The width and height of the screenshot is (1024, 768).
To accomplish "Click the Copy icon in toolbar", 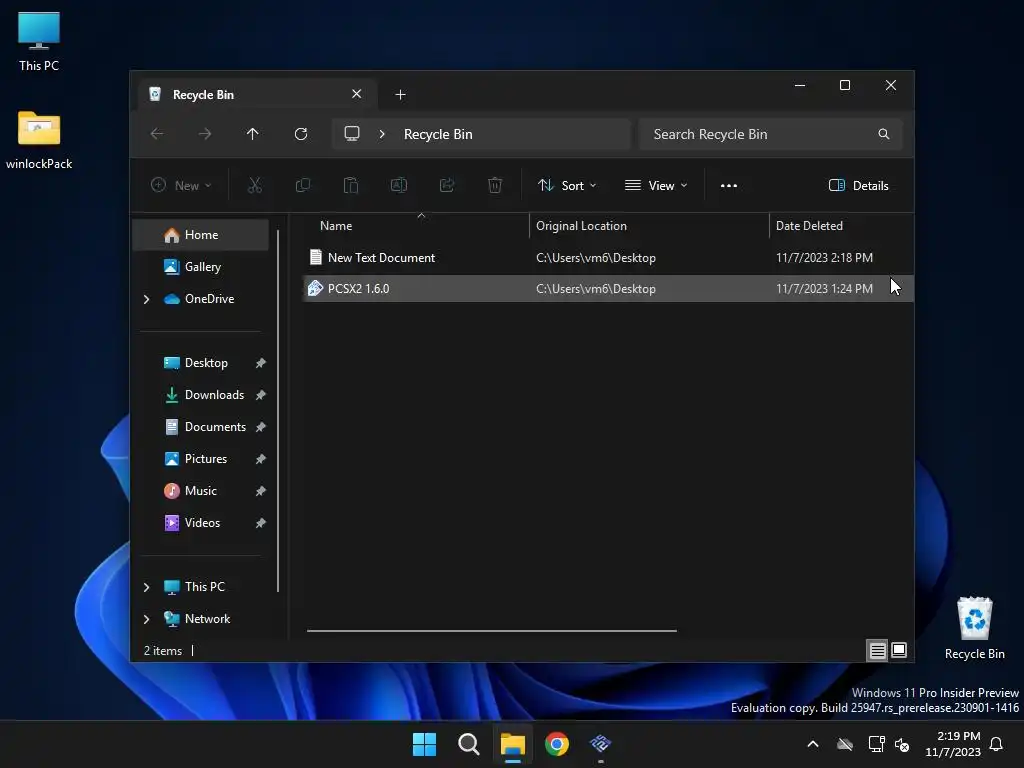I will pyautogui.click(x=302, y=185).
